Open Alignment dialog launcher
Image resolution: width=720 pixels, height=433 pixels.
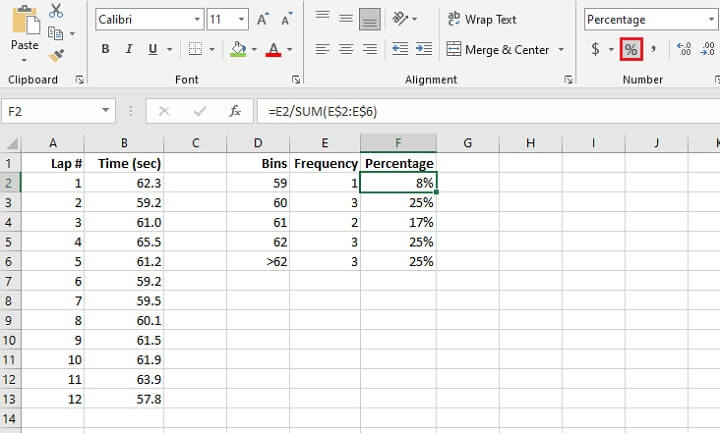click(x=568, y=80)
